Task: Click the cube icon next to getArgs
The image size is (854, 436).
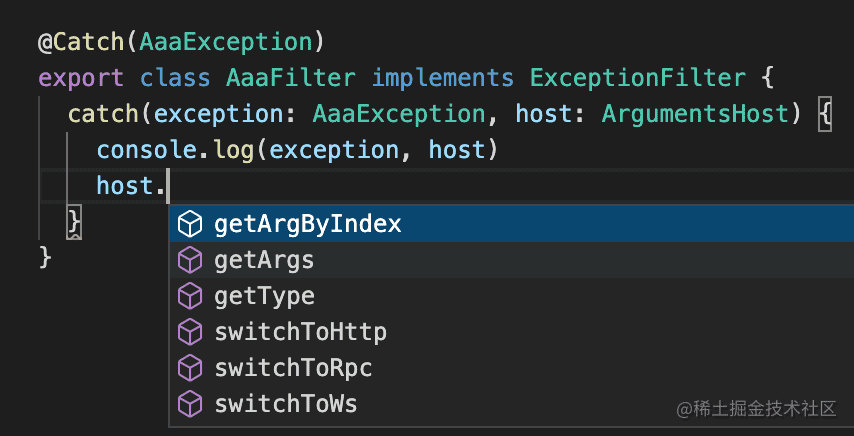Action: [190, 260]
